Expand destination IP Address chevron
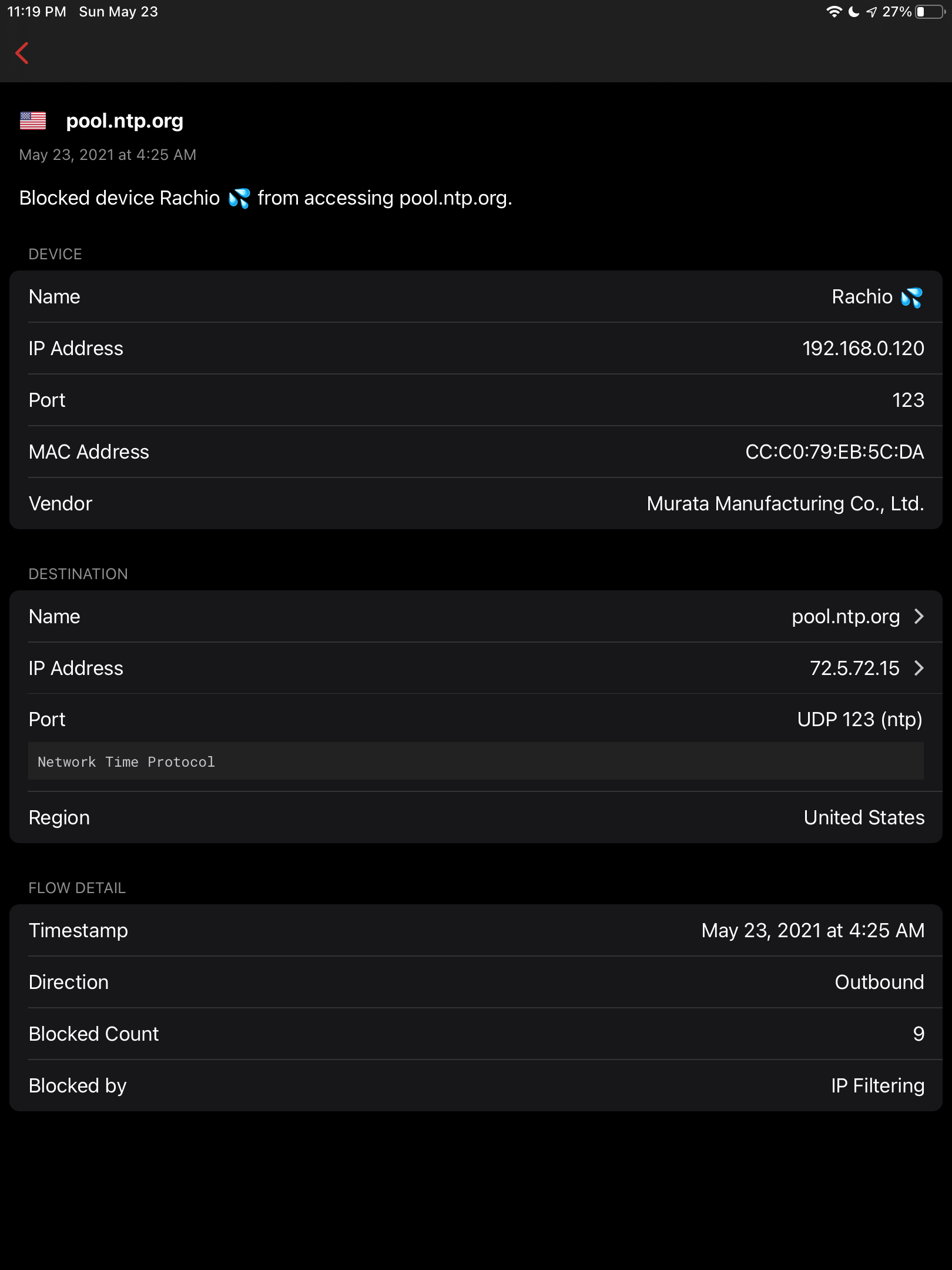The height and width of the screenshot is (1270, 952). (x=919, y=668)
